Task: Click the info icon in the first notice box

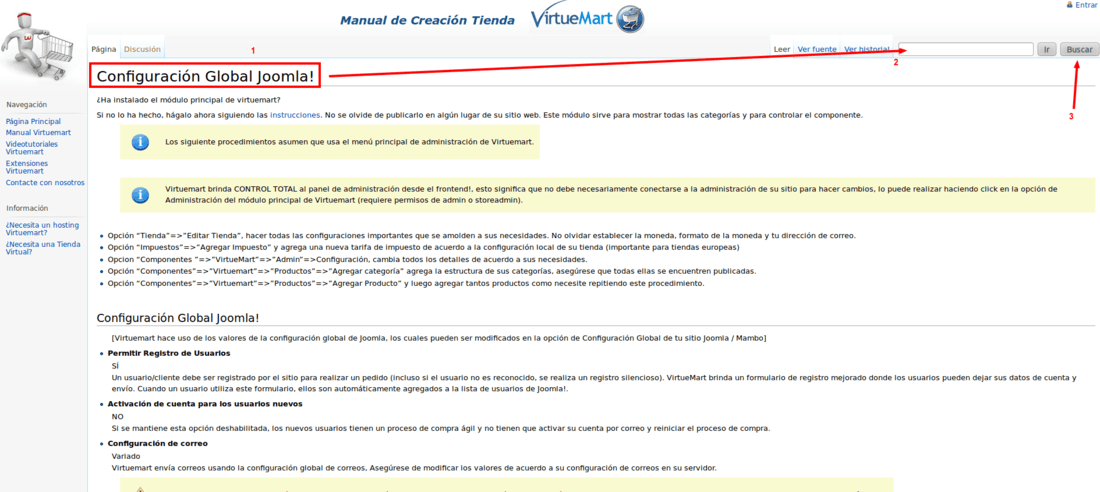Action: [141, 142]
